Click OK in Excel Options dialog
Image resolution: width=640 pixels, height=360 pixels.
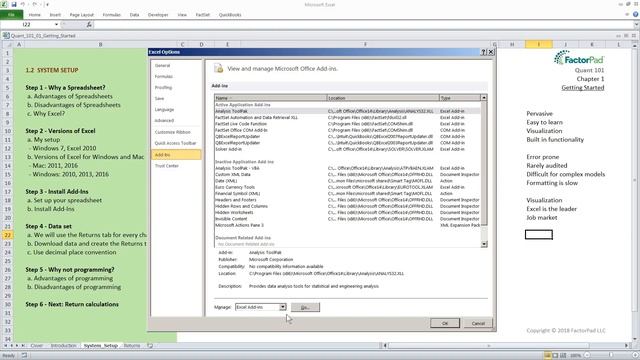[445, 323]
